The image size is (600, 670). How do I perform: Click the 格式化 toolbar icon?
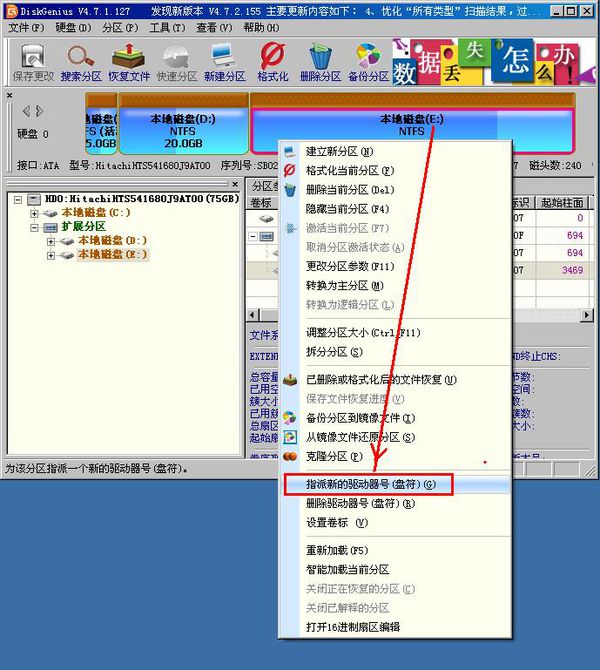tap(273, 62)
